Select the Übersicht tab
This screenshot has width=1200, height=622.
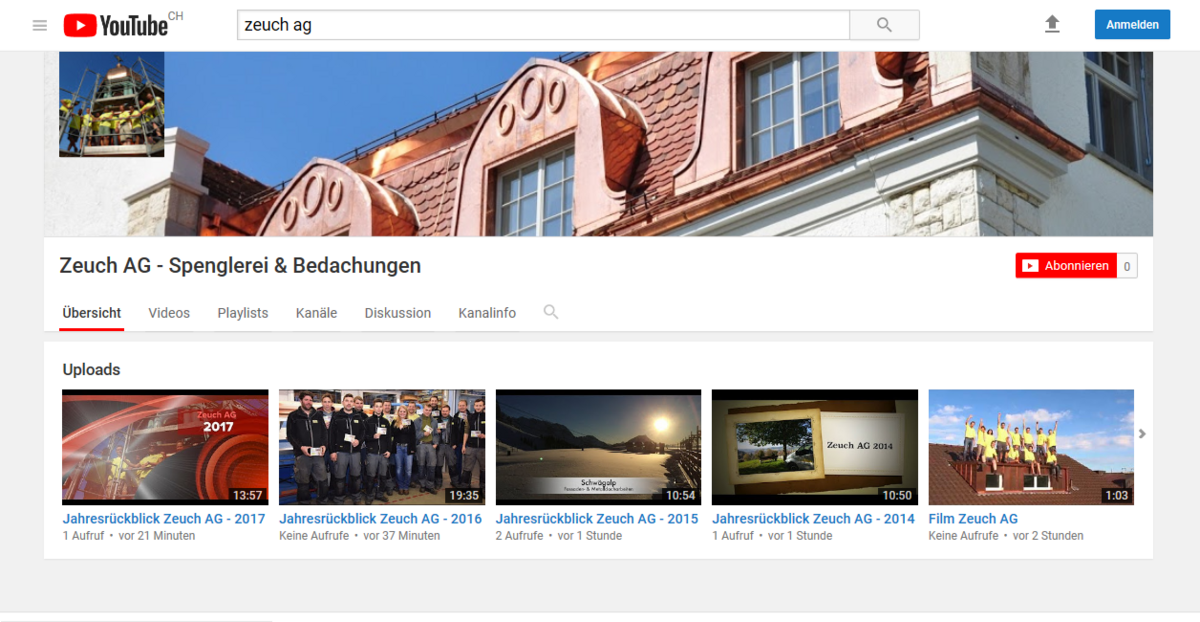[92, 313]
